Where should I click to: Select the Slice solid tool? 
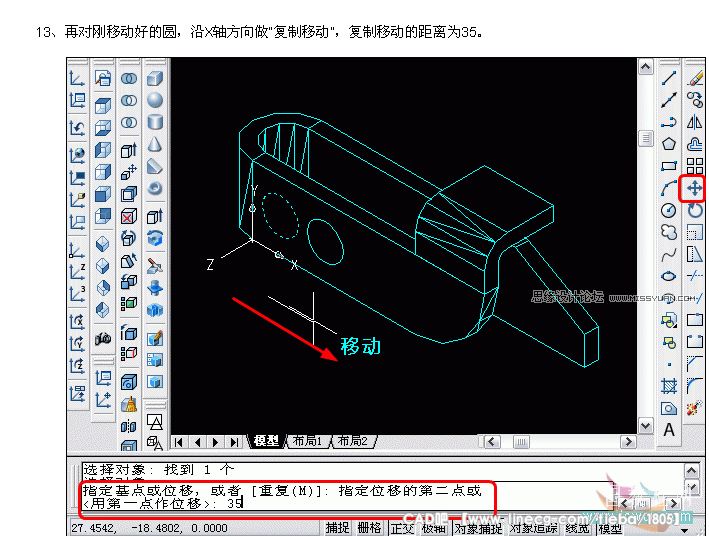(x=155, y=265)
